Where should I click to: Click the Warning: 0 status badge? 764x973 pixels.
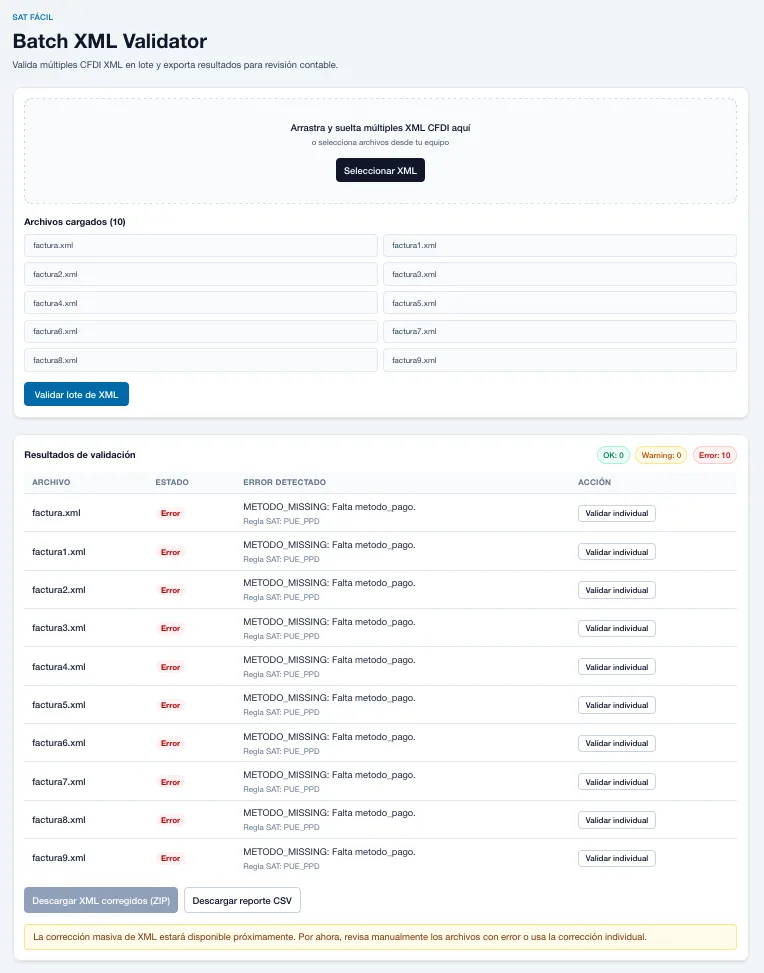tap(660, 455)
